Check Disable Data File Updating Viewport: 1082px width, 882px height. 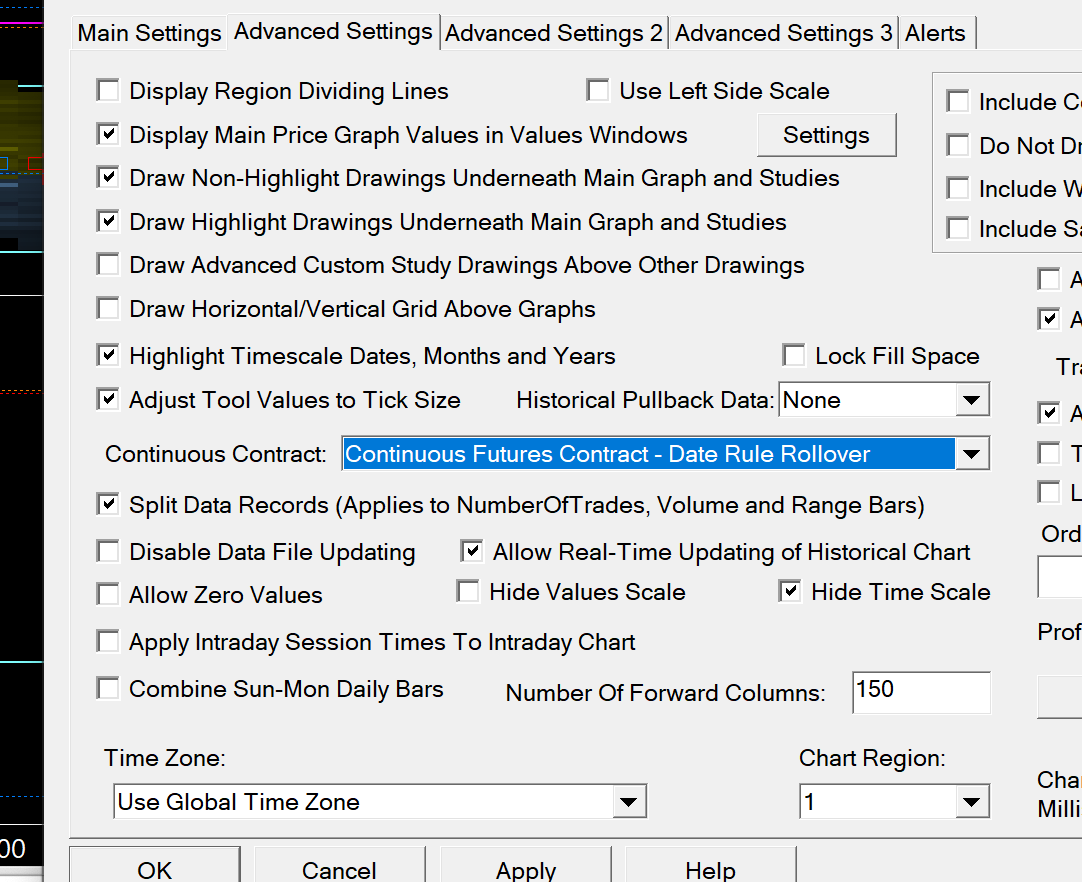click(108, 552)
